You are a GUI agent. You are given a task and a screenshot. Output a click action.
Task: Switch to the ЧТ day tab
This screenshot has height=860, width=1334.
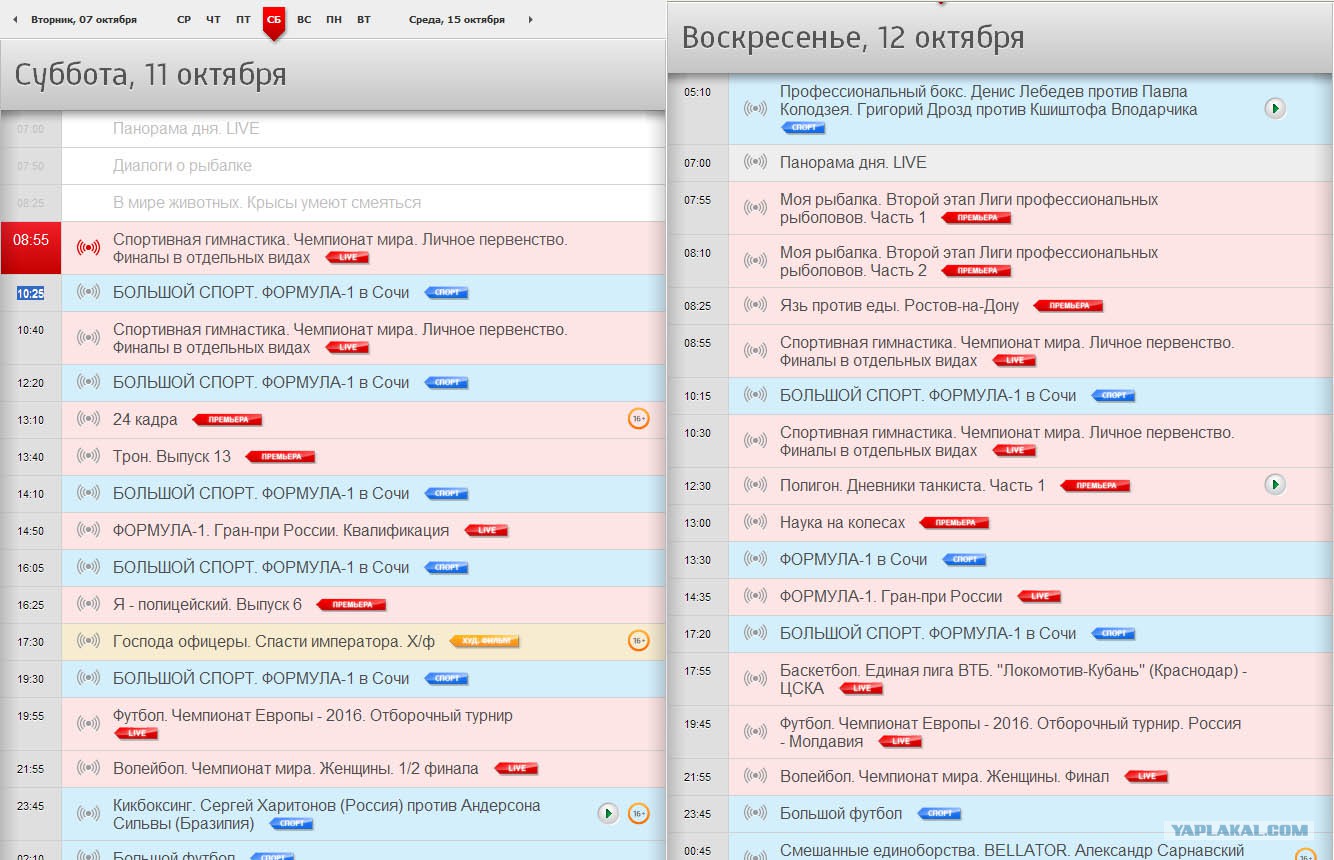coord(213,20)
